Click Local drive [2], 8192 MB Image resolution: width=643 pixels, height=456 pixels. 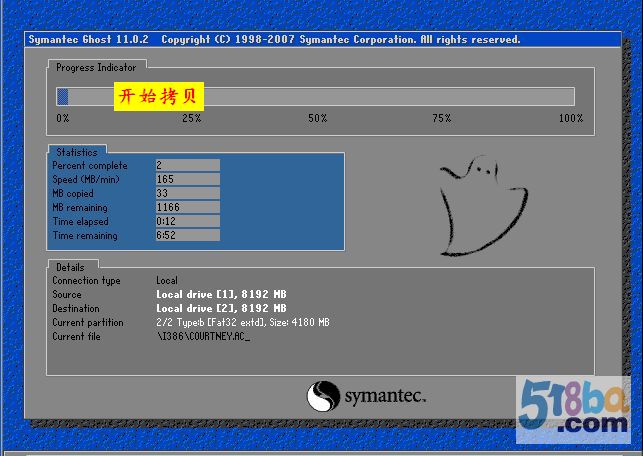click(221, 308)
